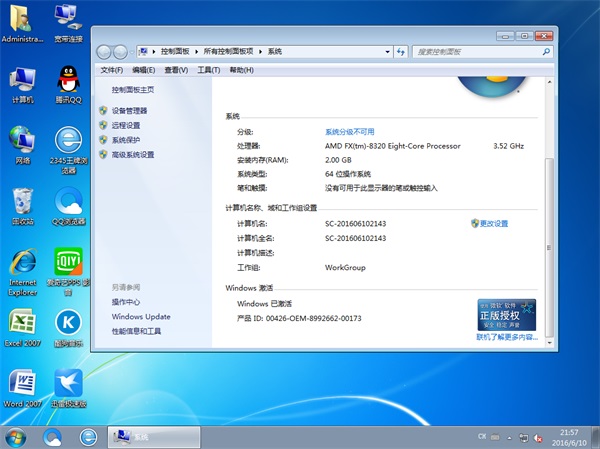This screenshot has width=600, height=449.
Task: Launch the iQIYI PPS desktop icon
Action: [68, 272]
